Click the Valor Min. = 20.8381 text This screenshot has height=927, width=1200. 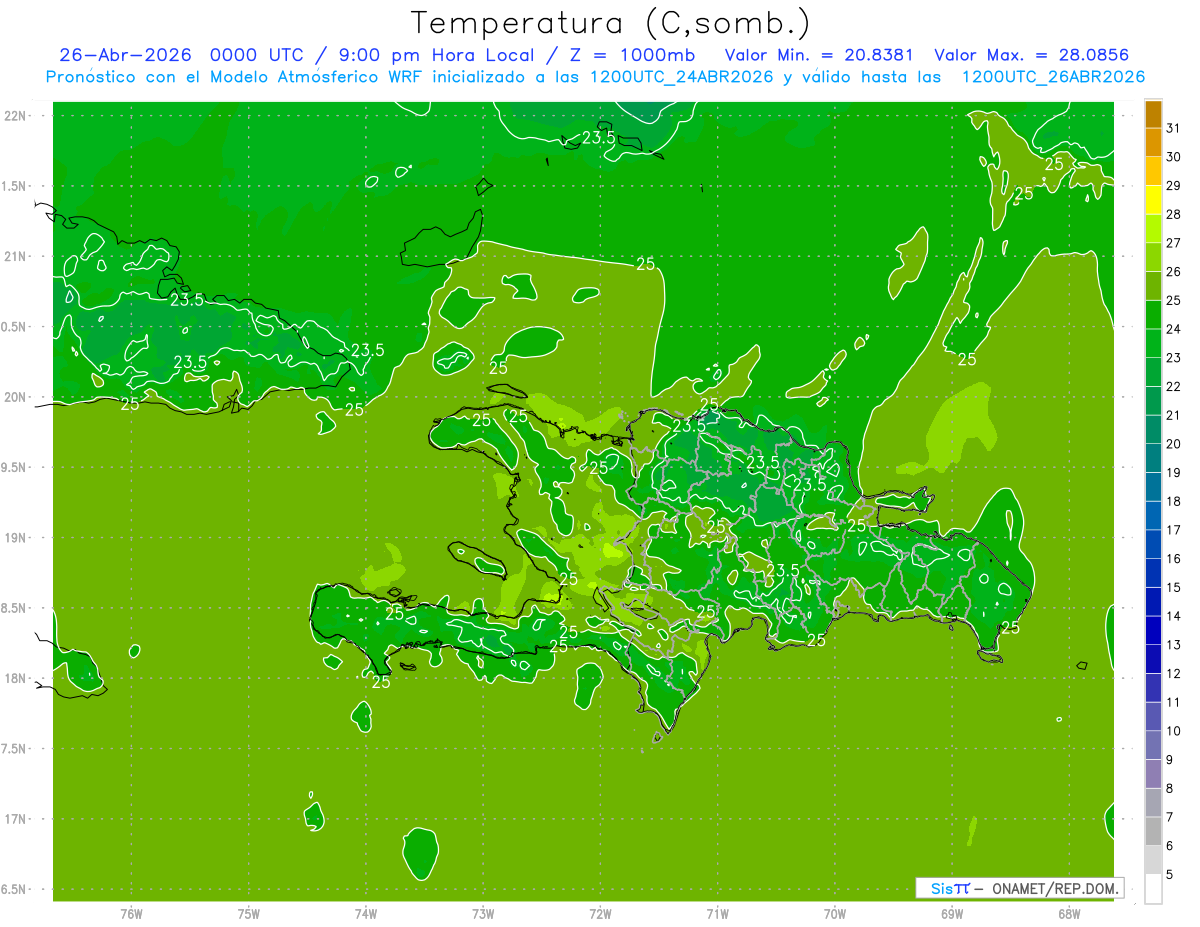click(x=818, y=55)
